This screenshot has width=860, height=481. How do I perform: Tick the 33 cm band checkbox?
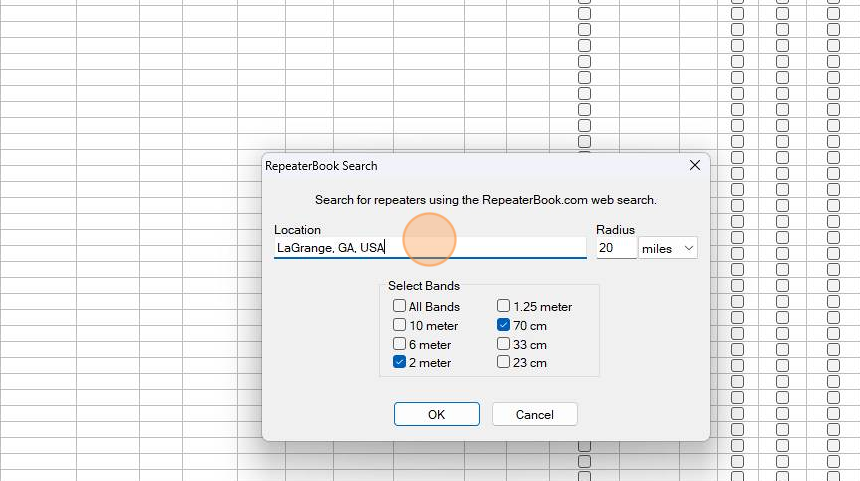[503, 344]
